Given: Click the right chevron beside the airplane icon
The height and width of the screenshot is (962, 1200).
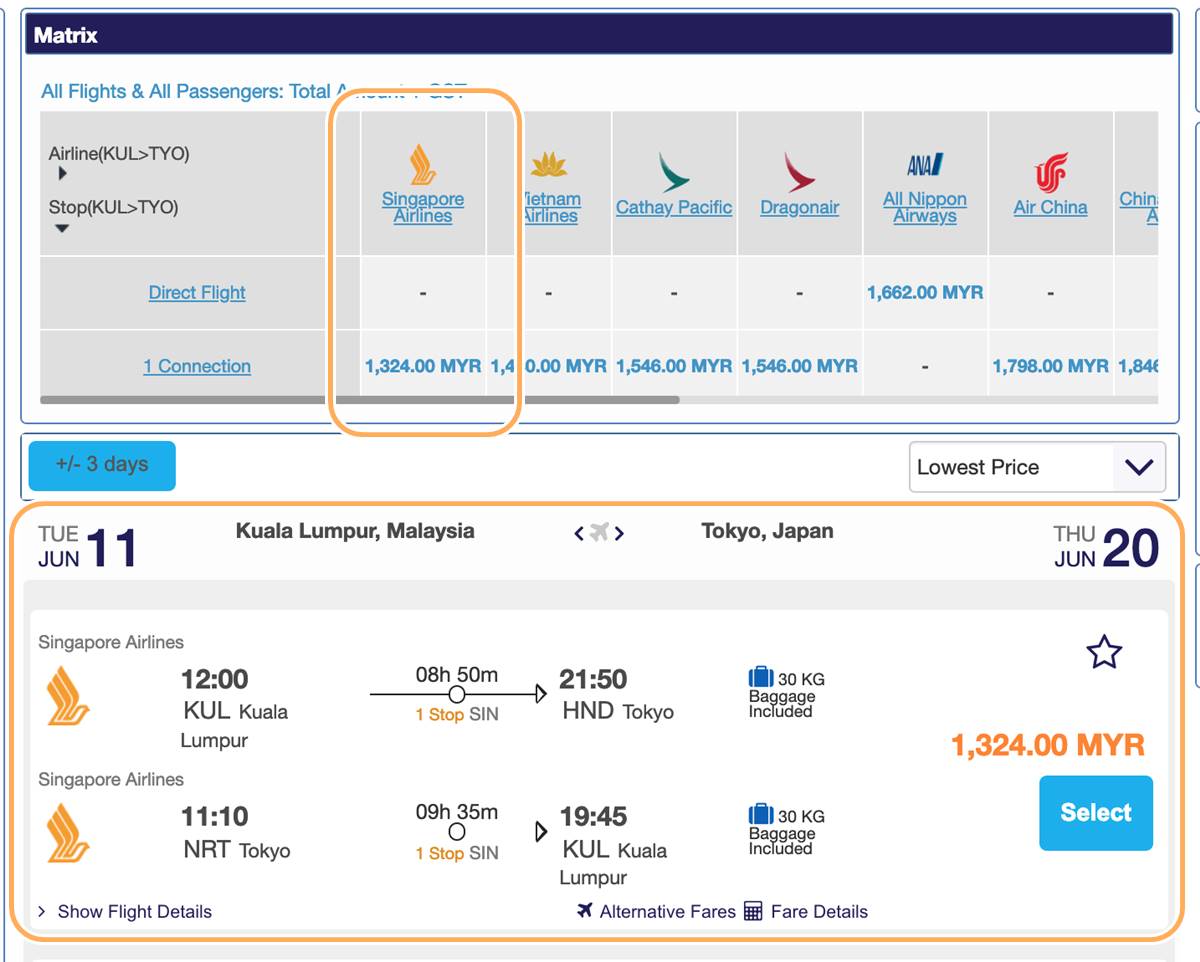Looking at the screenshot, I should point(619,534).
